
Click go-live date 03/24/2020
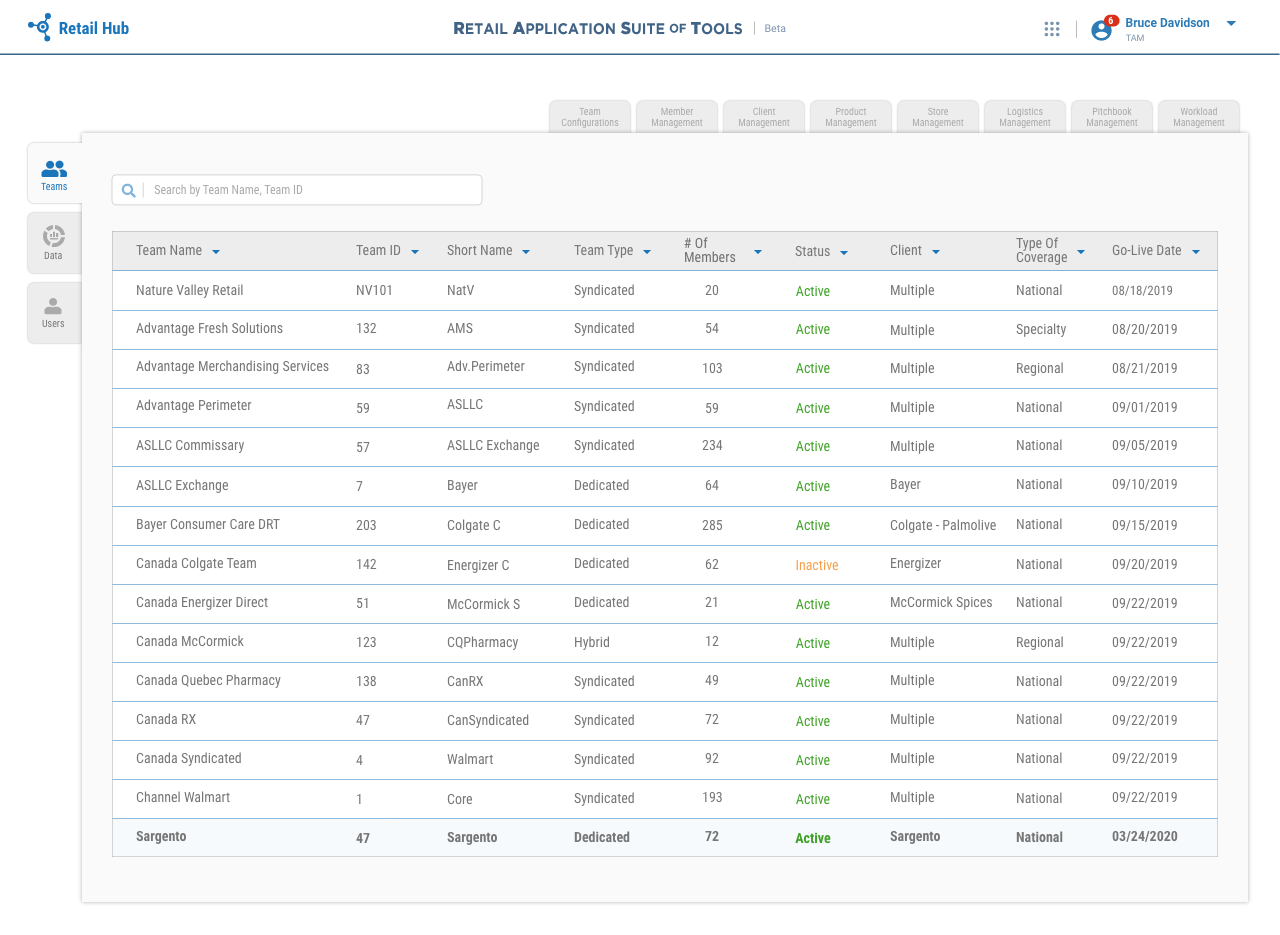[x=1145, y=838]
